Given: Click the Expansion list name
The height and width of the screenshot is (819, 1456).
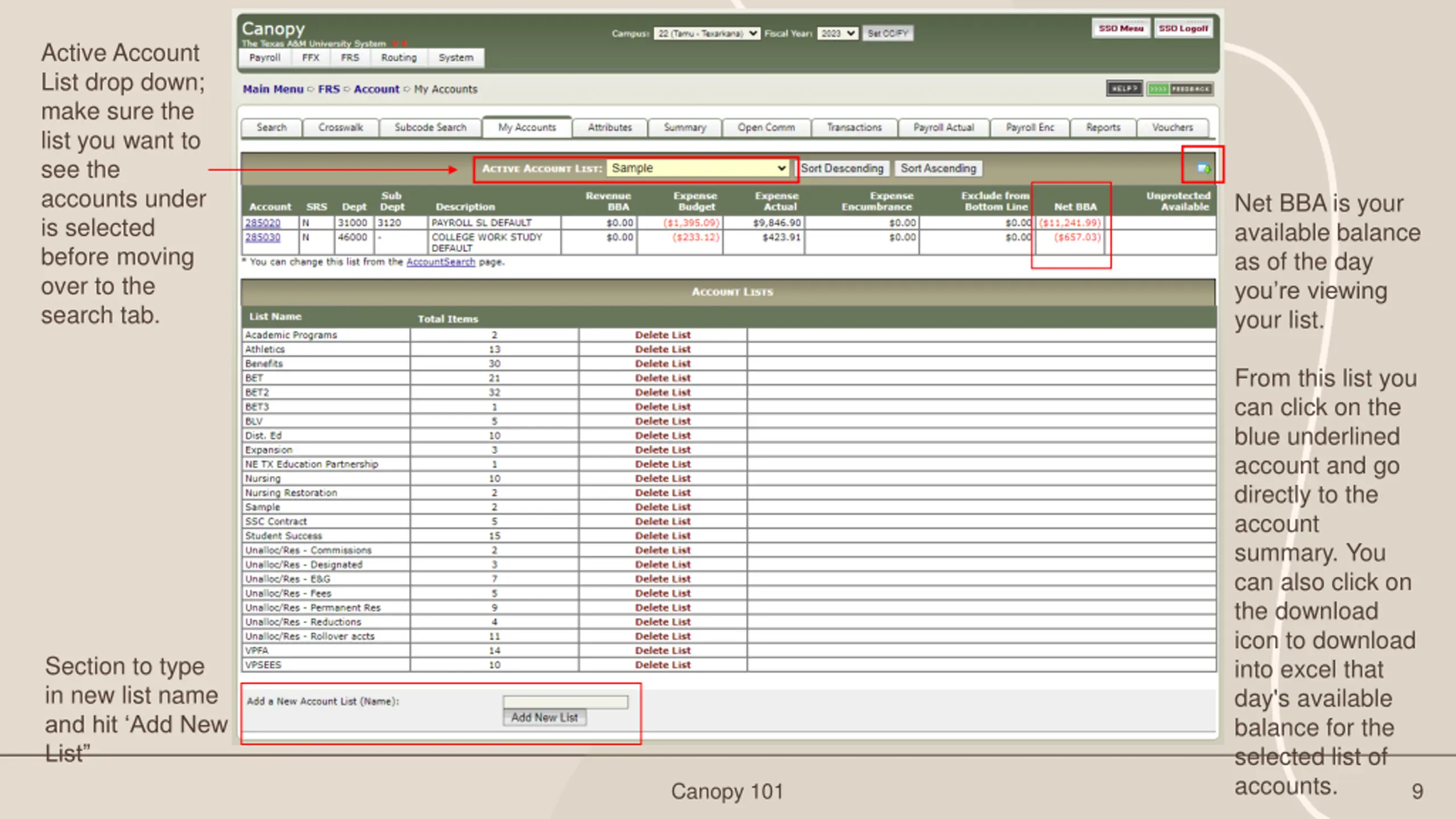Looking at the screenshot, I should tap(268, 450).
